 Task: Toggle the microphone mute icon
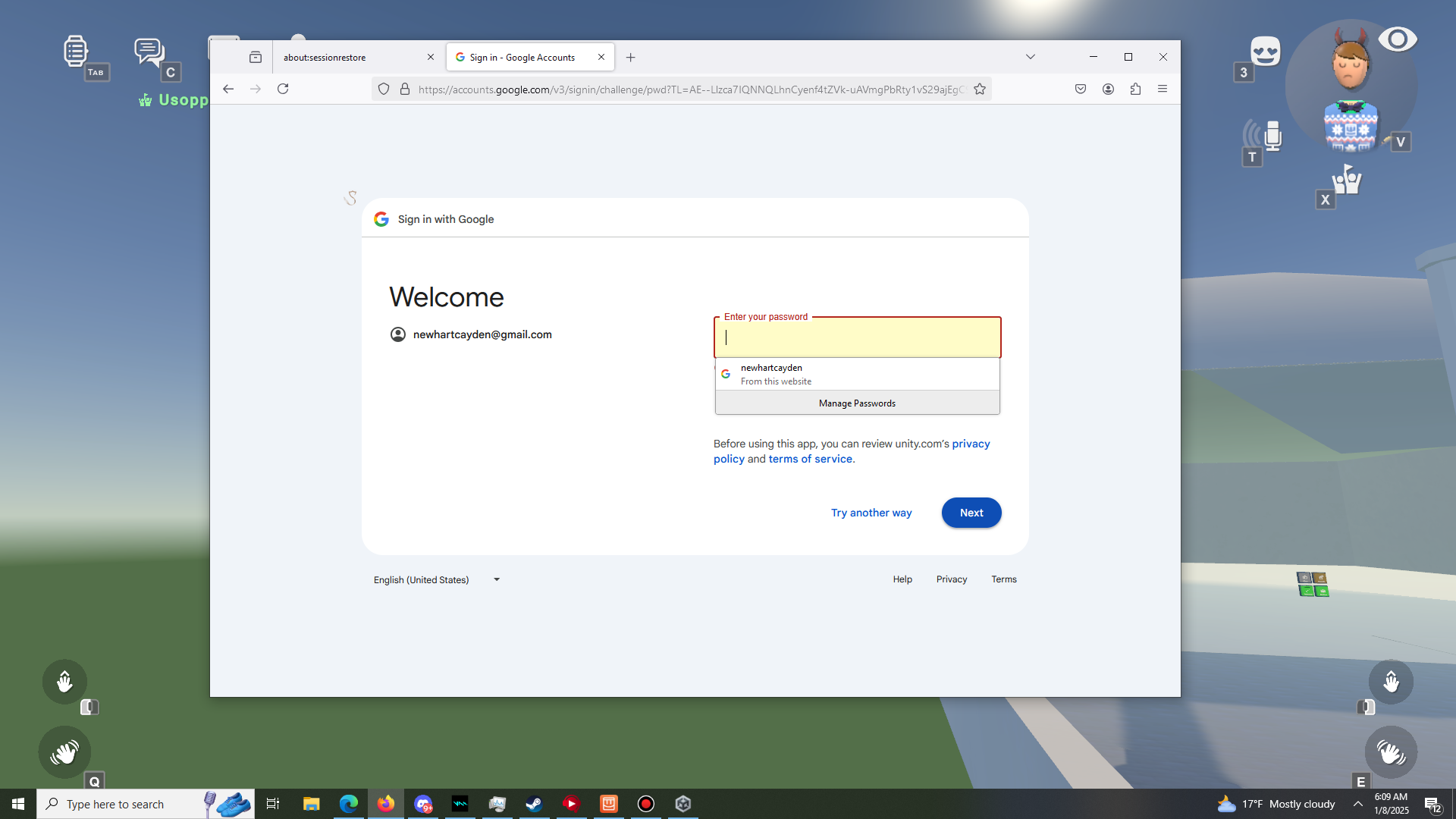tap(1272, 136)
